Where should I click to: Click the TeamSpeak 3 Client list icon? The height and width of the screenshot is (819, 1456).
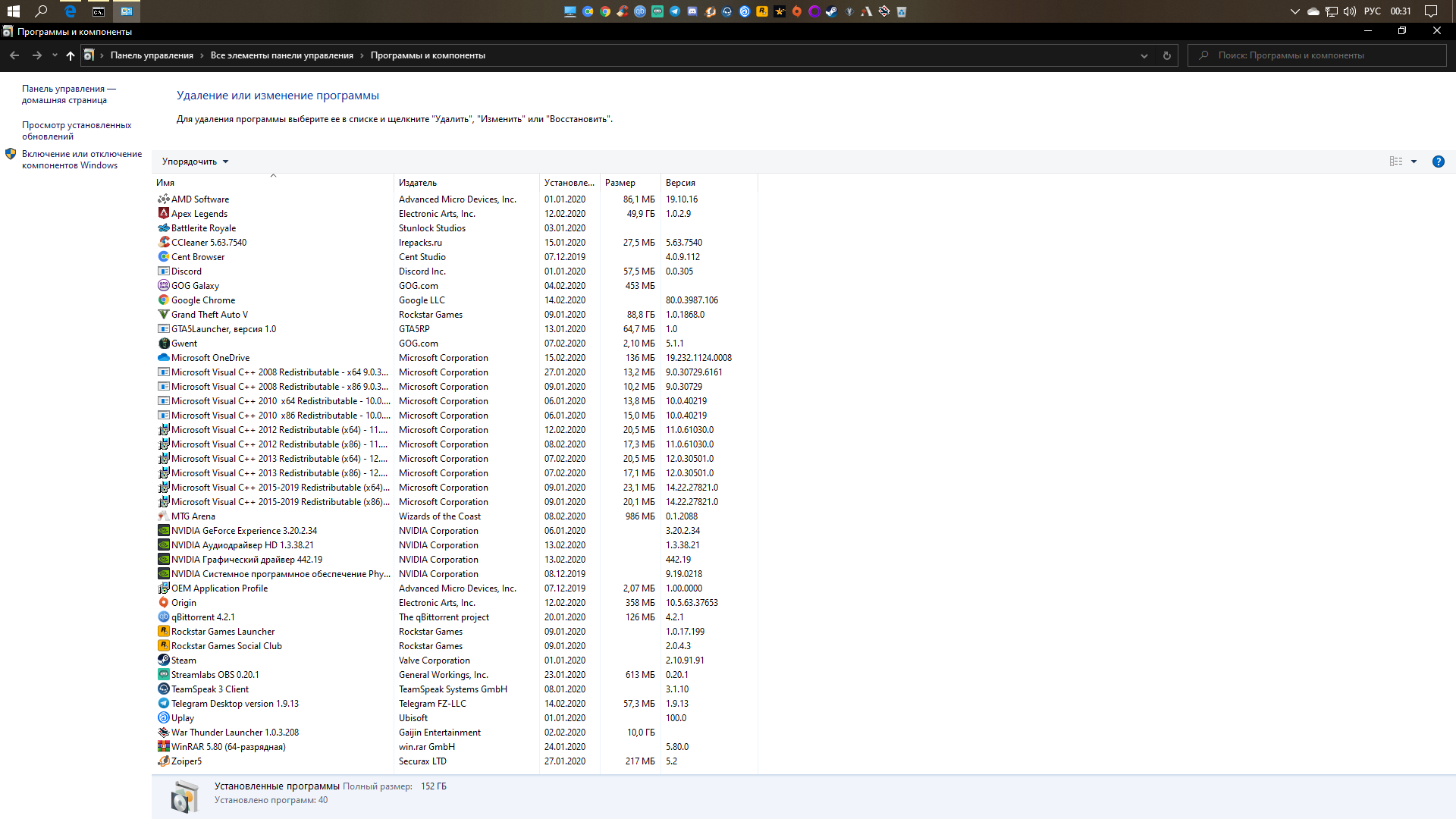pos(163,689)
